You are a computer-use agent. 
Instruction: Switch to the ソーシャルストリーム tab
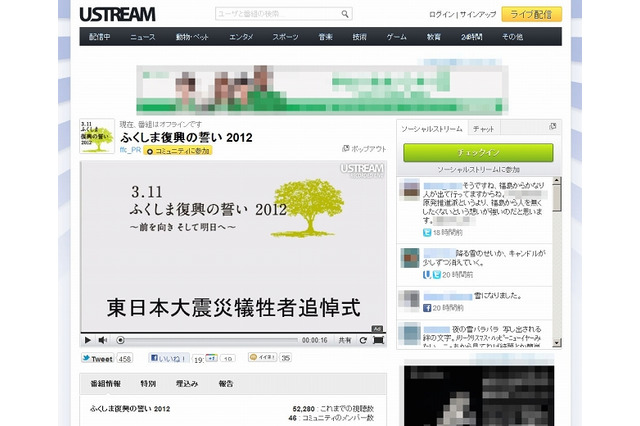tap(432, 128)
